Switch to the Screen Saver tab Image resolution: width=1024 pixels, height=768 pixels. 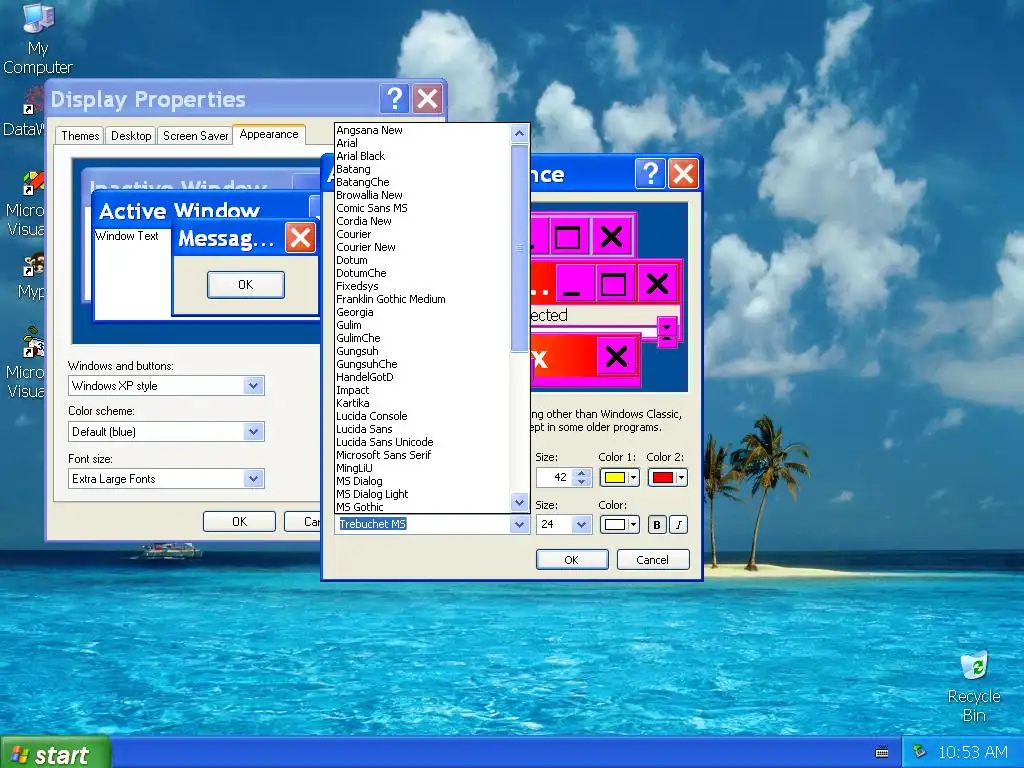[x=195, y=136]
